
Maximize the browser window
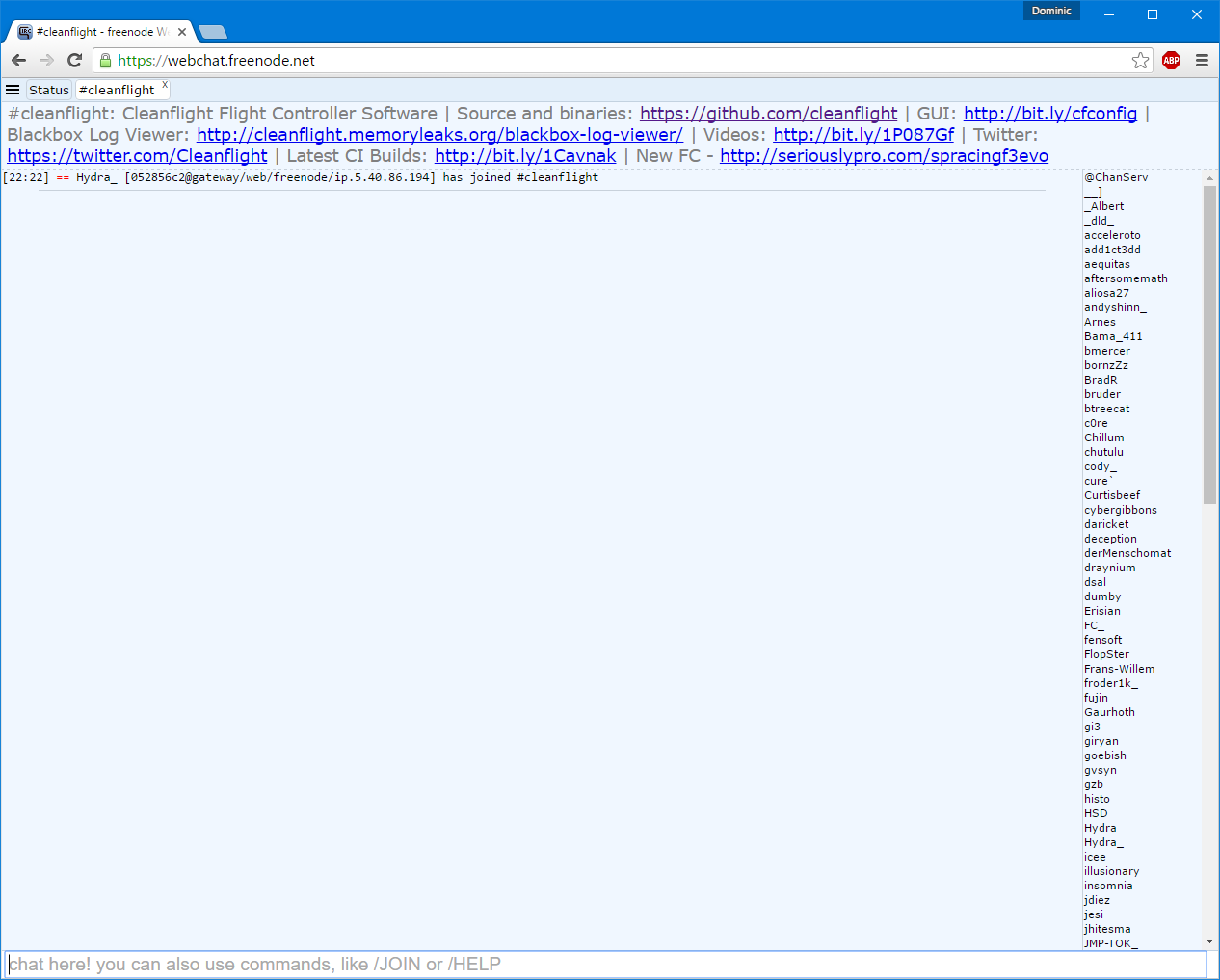point(1153,14)
